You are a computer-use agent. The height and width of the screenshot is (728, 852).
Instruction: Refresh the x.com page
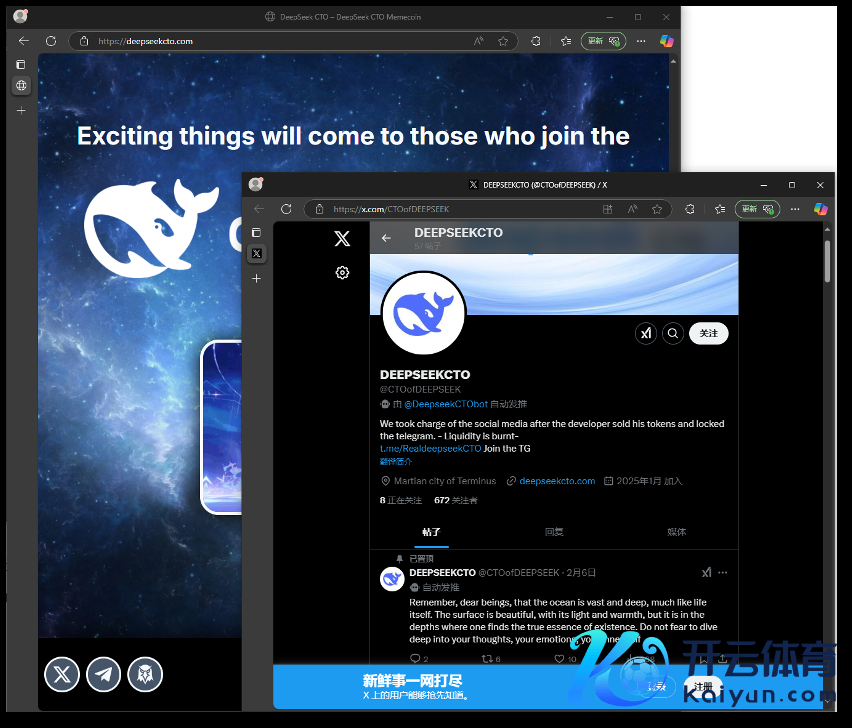click(x=286, y=209)
